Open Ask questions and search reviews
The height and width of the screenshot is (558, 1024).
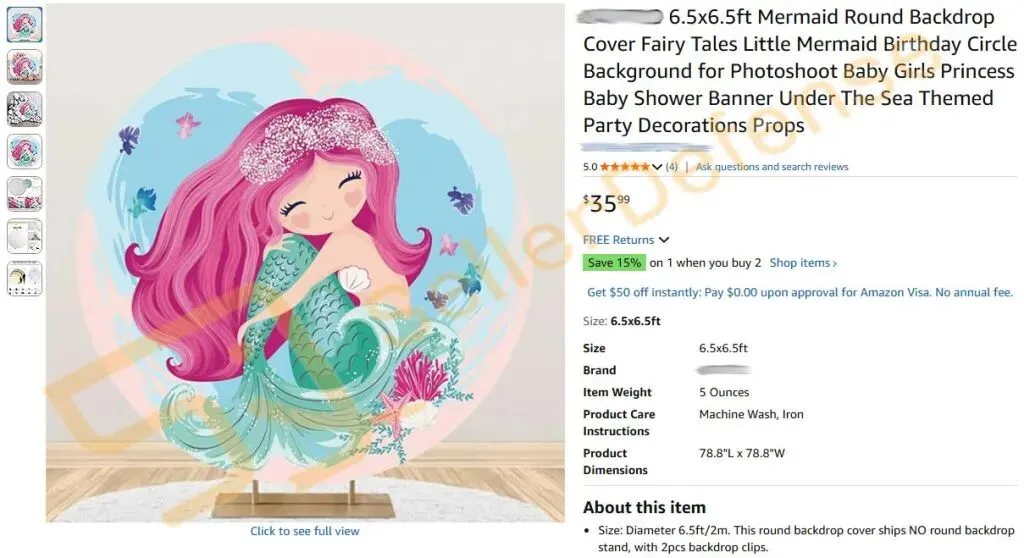(771, 167)
